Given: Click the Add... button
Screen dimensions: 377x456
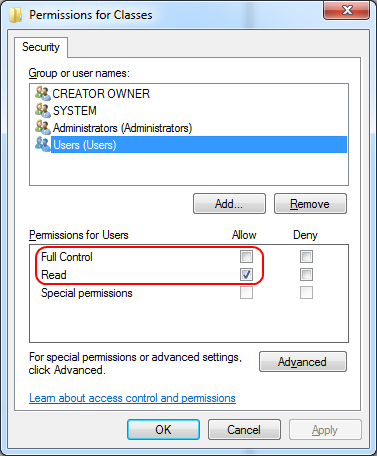Looking at the screenshot, I should click(x=229, y=204).
